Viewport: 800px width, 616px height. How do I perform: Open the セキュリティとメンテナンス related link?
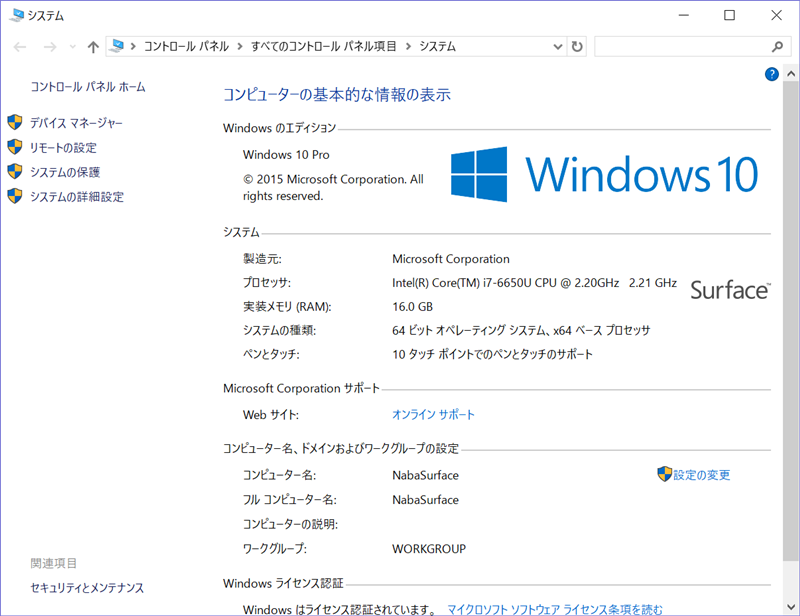[87, 588]
